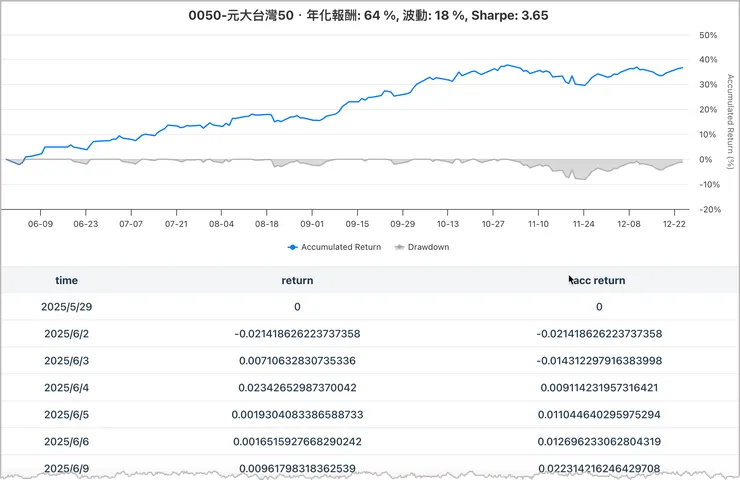Viewport: 740px width, 480px height.
Task: Click the 08-18 x-axis date label
Action: point(267,224)
